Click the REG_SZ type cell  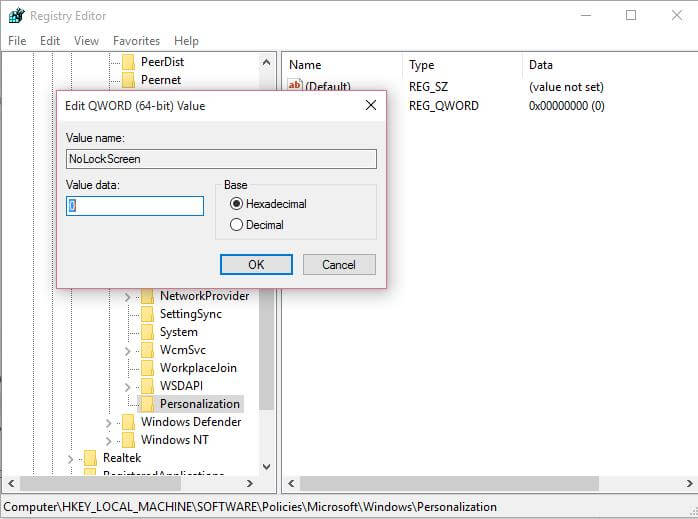tap(428, 87)
